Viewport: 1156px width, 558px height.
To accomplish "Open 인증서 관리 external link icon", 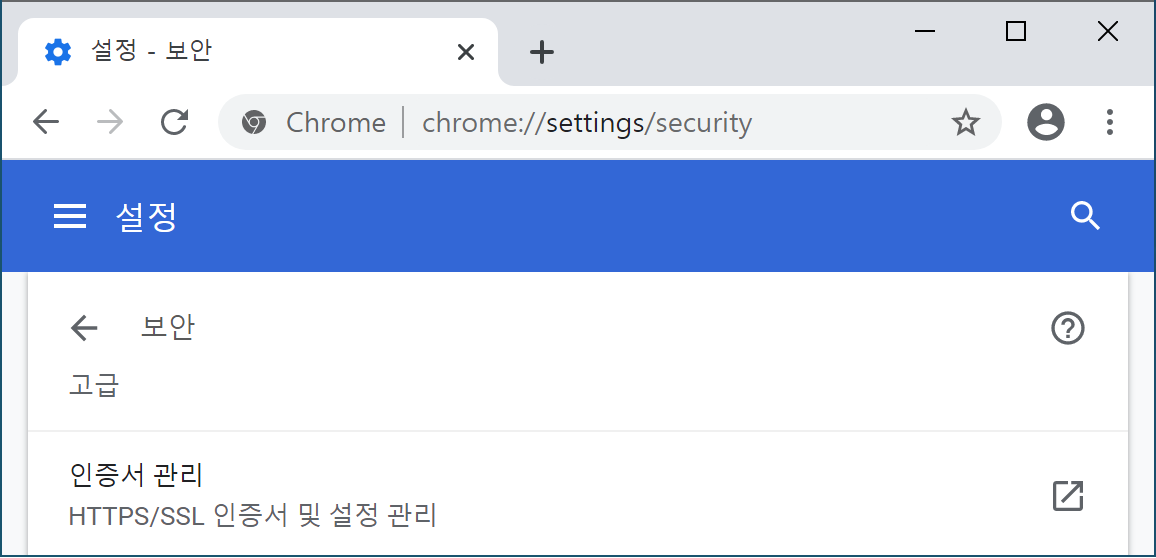I will tap(1068, 496).
